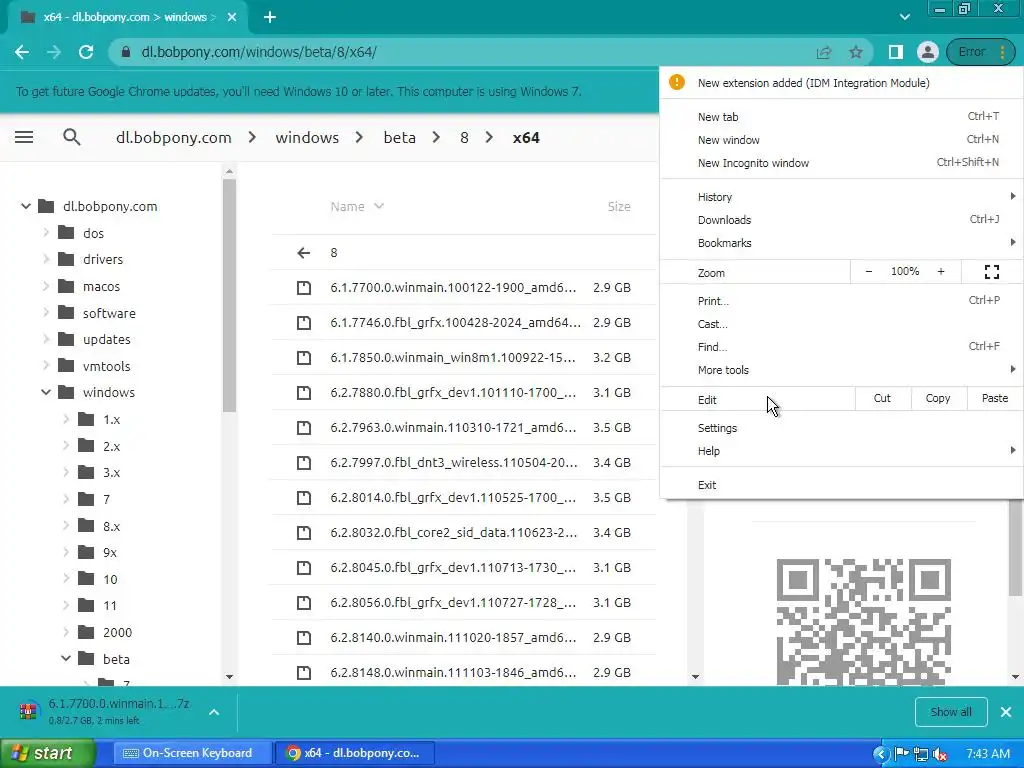This screenshot has height=768, width=1024.
Task: Click the beta breadcrumb link
Action: click(399, 138)
